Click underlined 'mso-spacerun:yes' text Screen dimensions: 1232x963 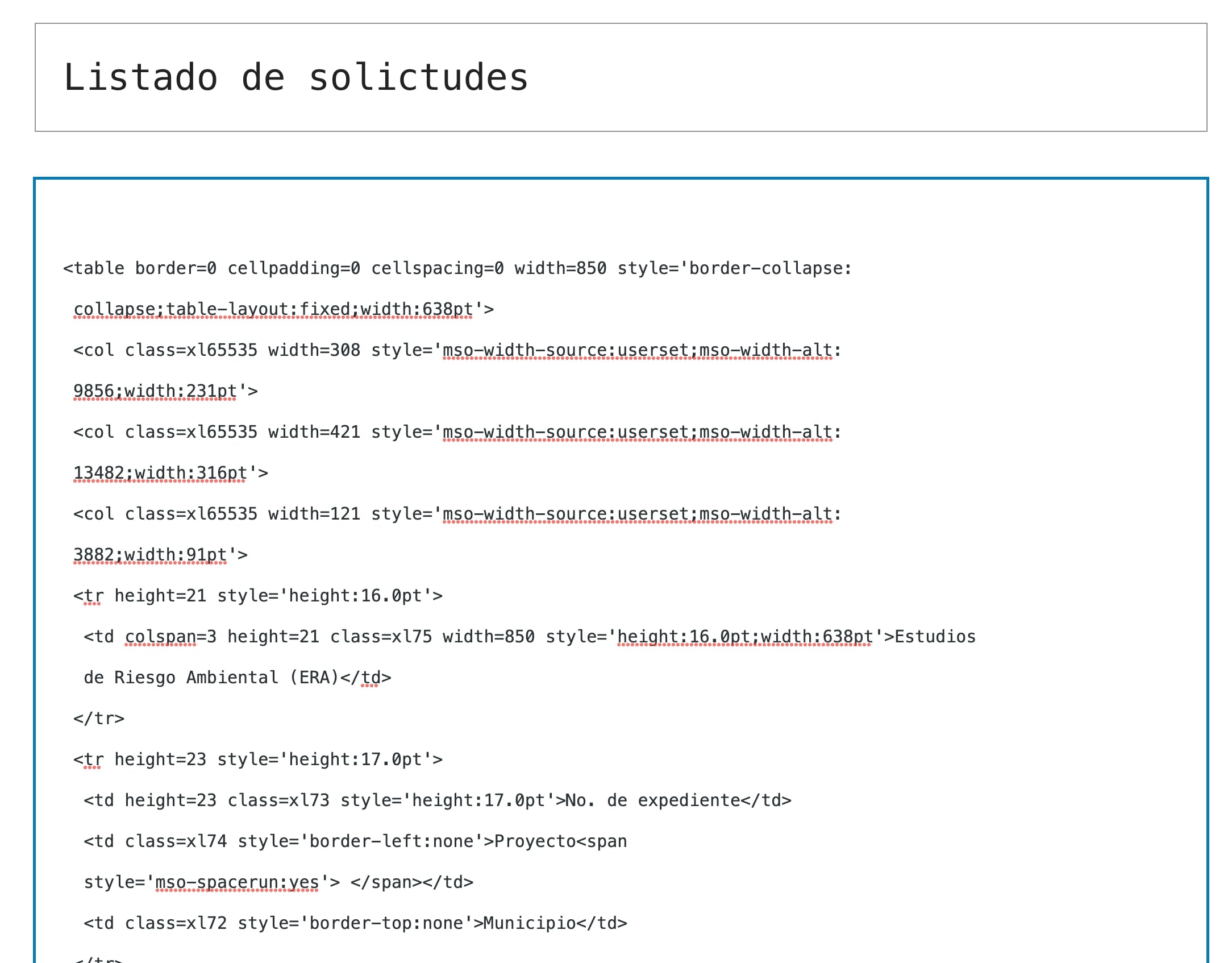(237, 882)
